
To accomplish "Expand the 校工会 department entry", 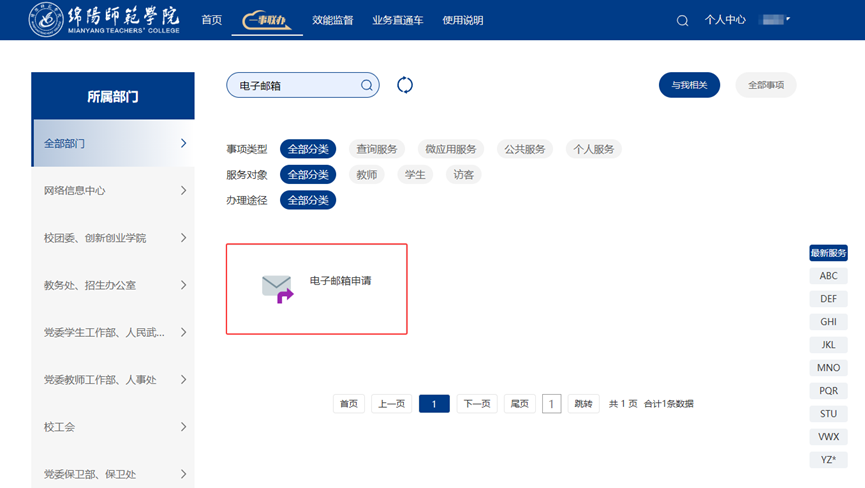I will (113, 427).
